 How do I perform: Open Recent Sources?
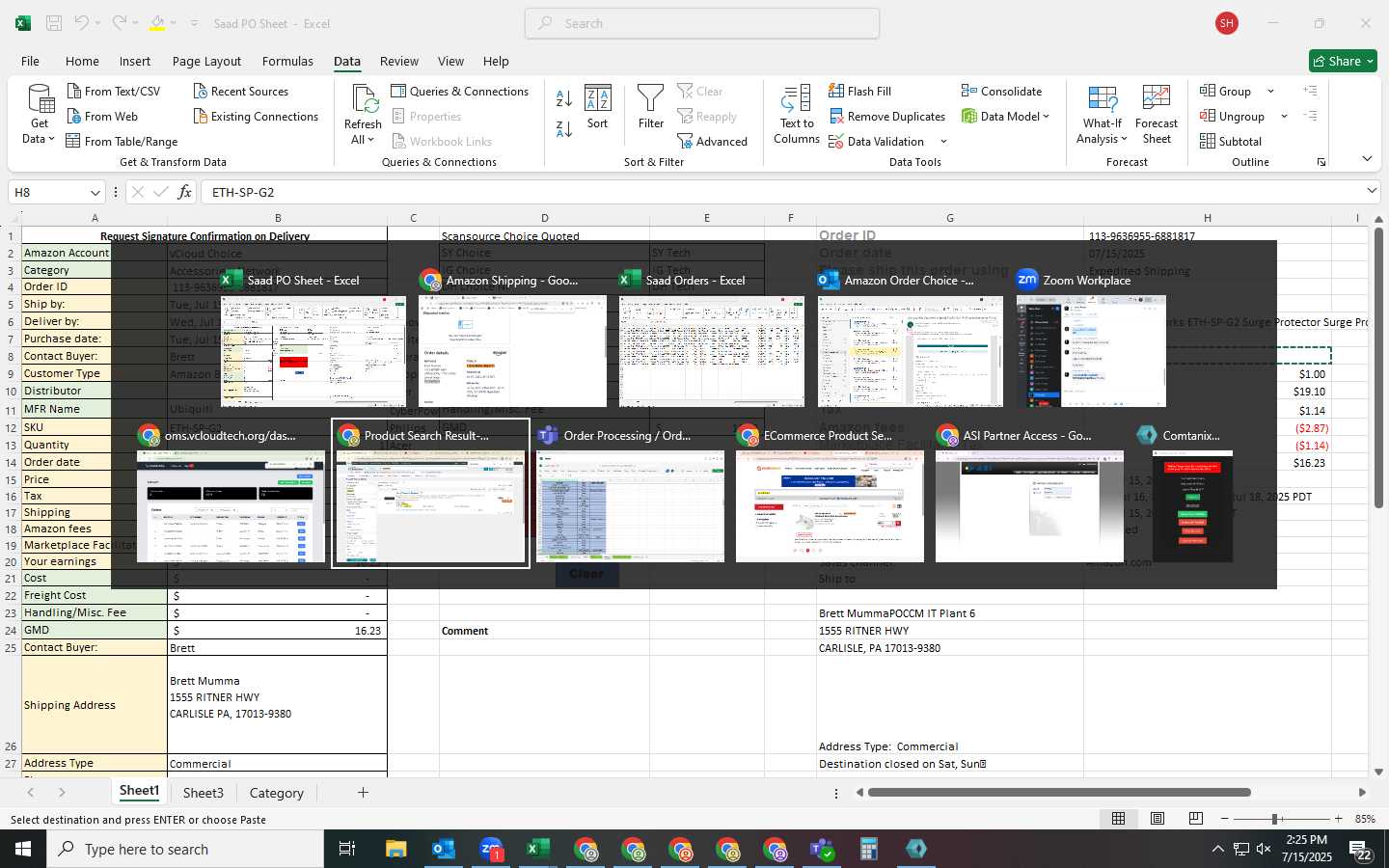pos(240,91)
